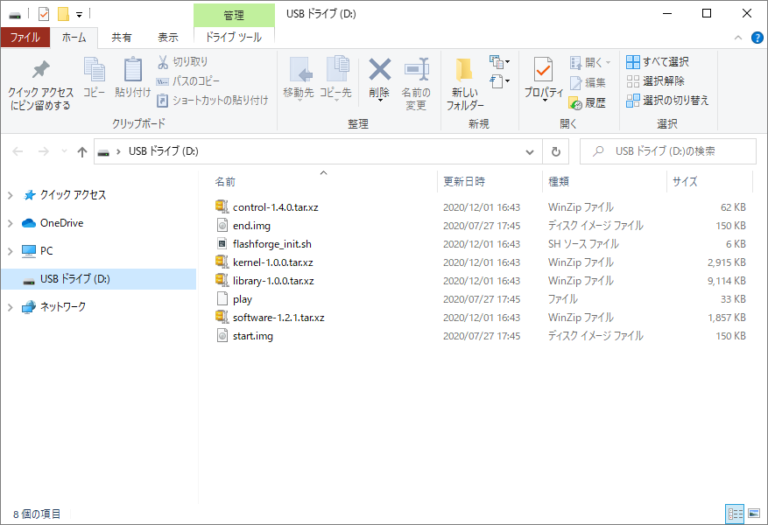Click Pin to Quick Access icon

coord(41,70)
